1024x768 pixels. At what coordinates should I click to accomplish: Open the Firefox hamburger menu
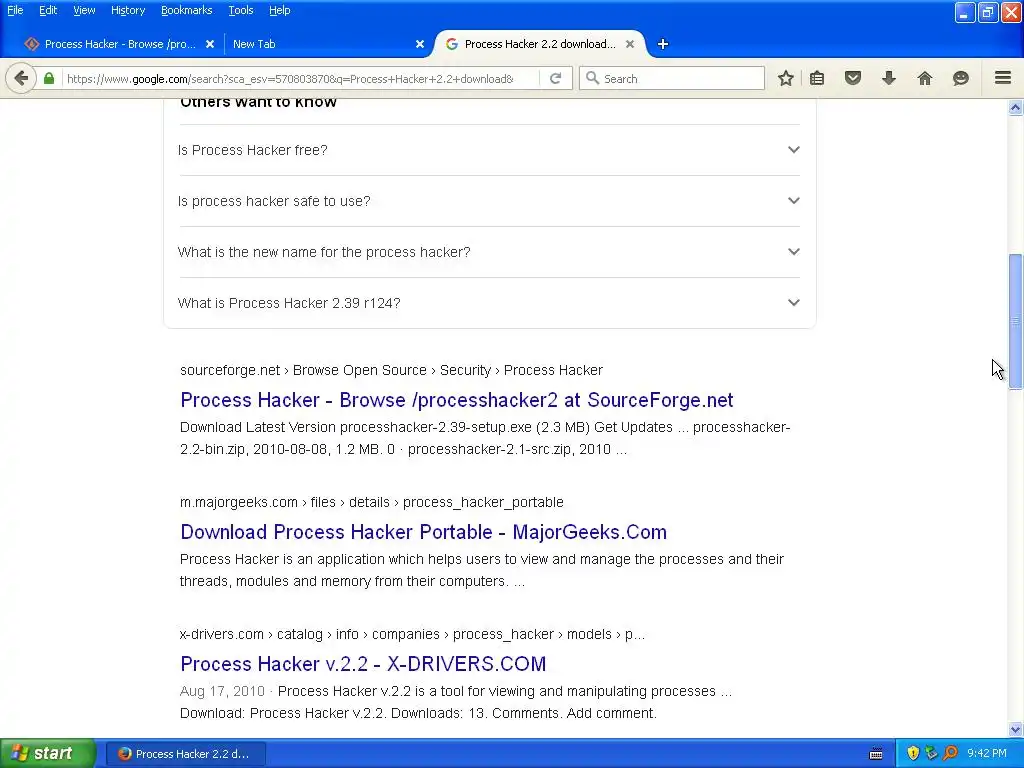click(x=1003, y=78)
